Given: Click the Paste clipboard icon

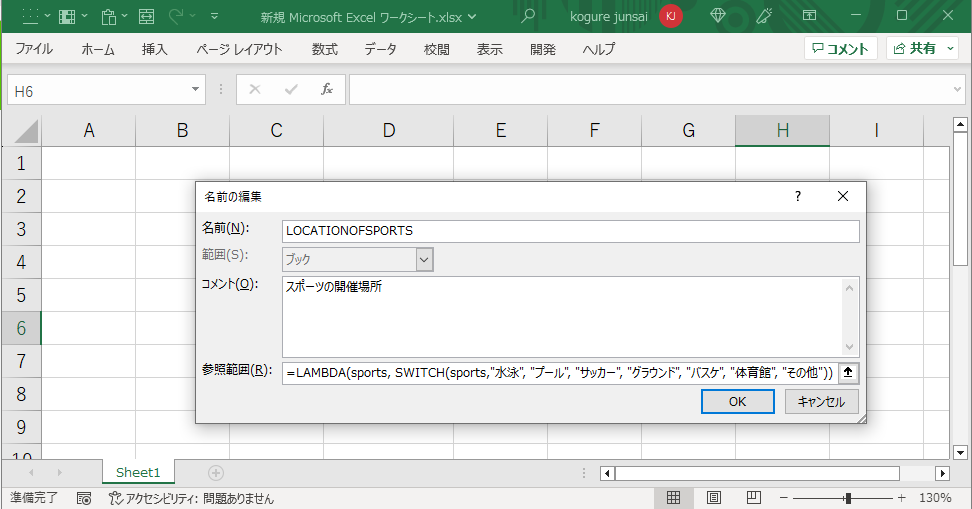Looking at the screenshot, I should coord(109,17).
